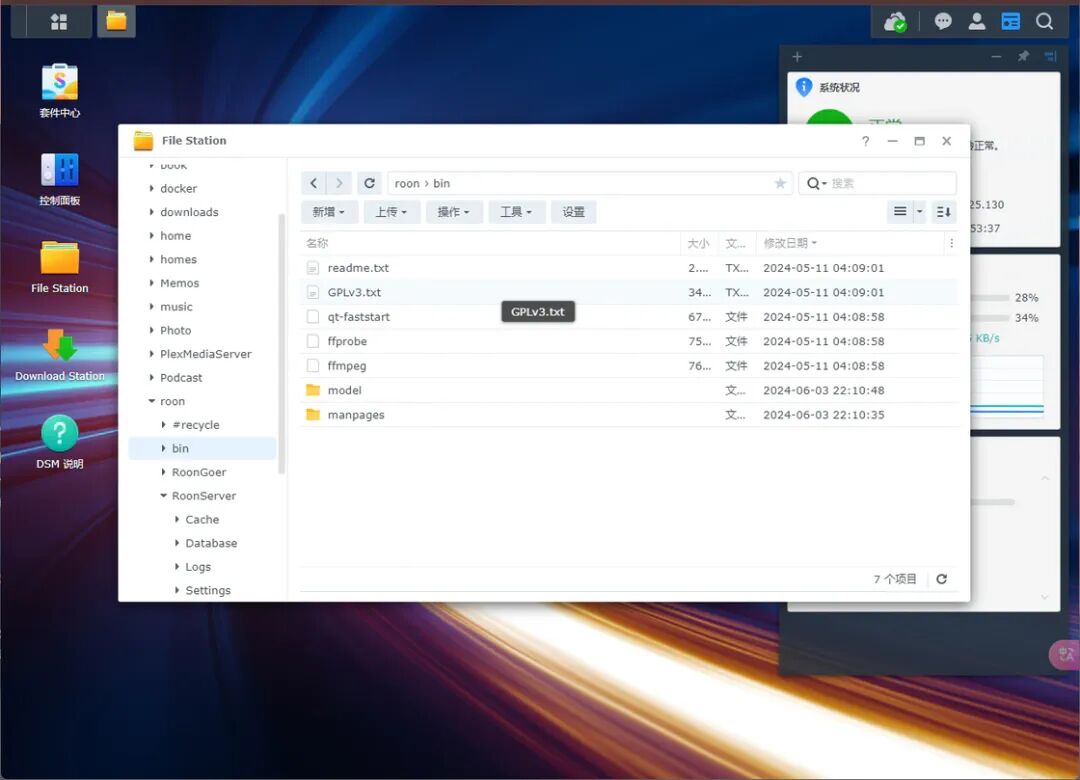
Task: Open the File Station help question mark
Action: [865, 141]
